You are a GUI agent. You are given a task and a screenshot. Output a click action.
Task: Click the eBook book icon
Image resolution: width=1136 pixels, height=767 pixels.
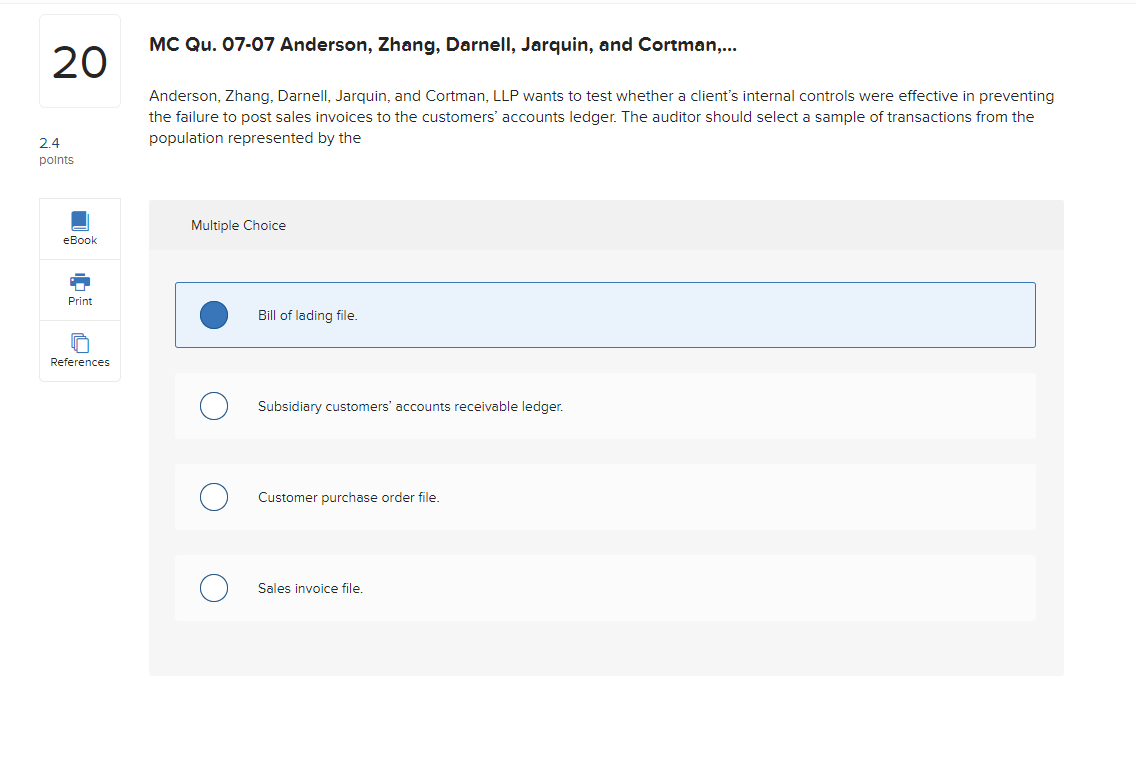click(80, 220)
